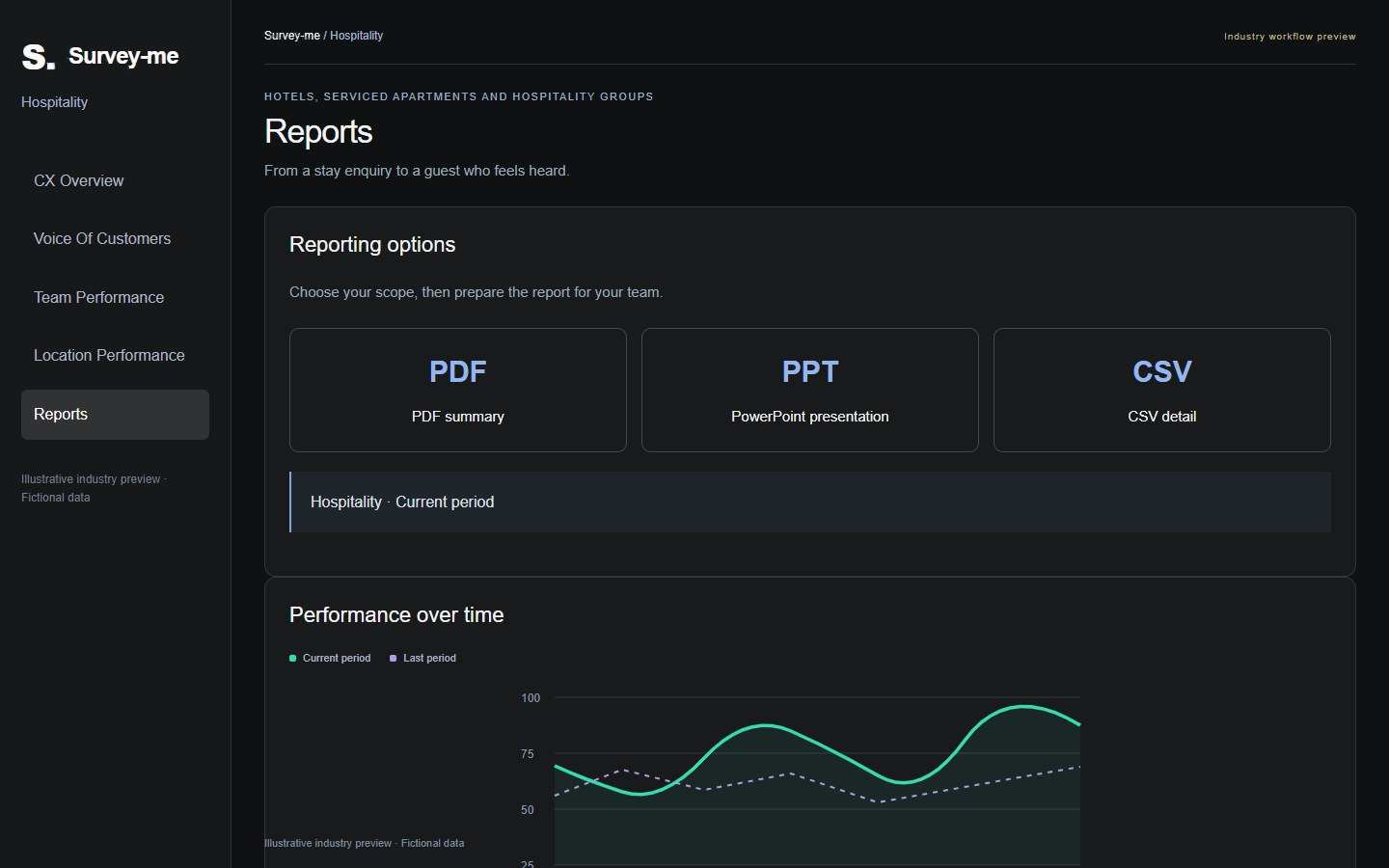Click the 'Hotels, serviced apartments' category caption

[459, 96]
